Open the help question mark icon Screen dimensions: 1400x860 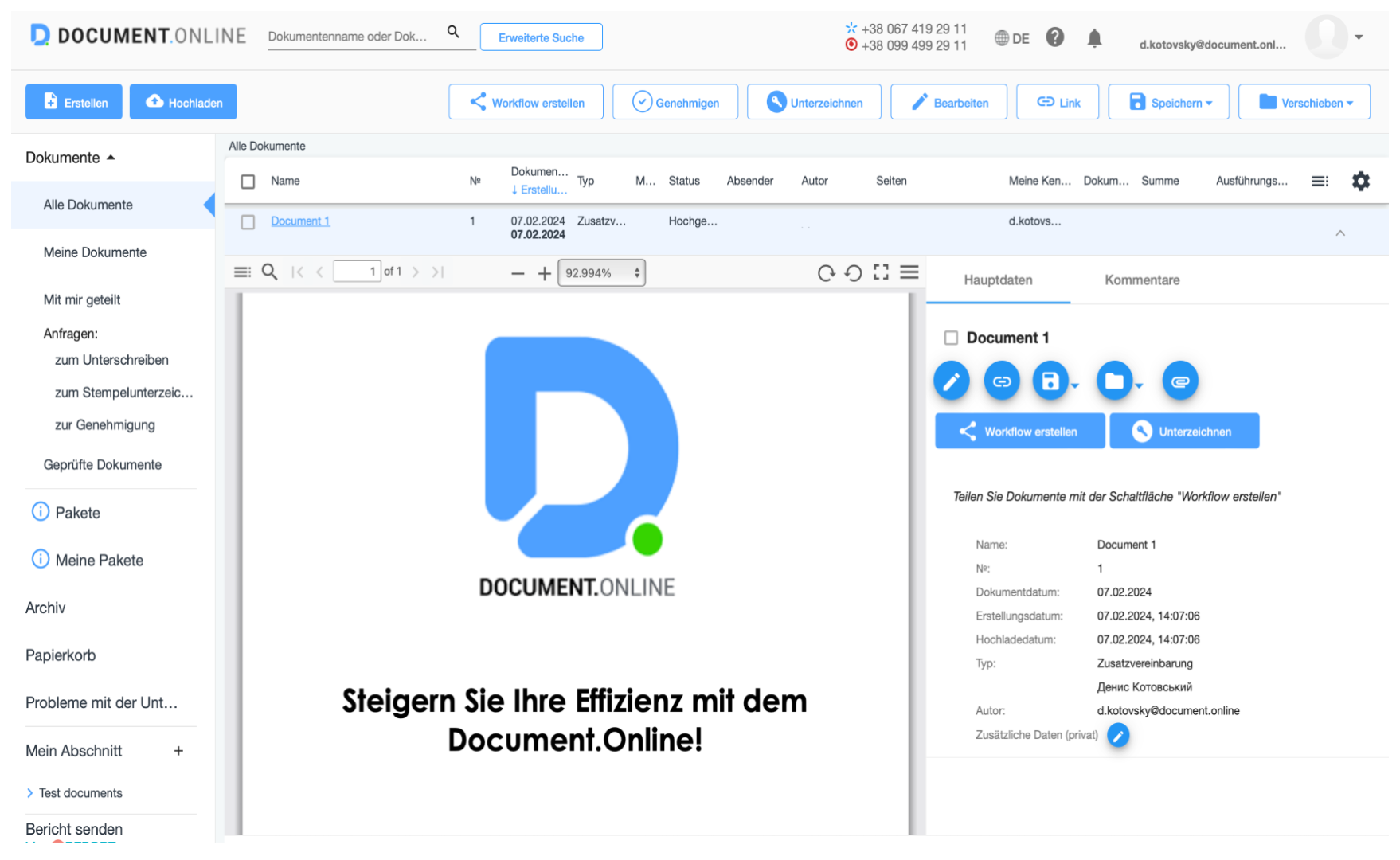click(x=1054, y=37)
